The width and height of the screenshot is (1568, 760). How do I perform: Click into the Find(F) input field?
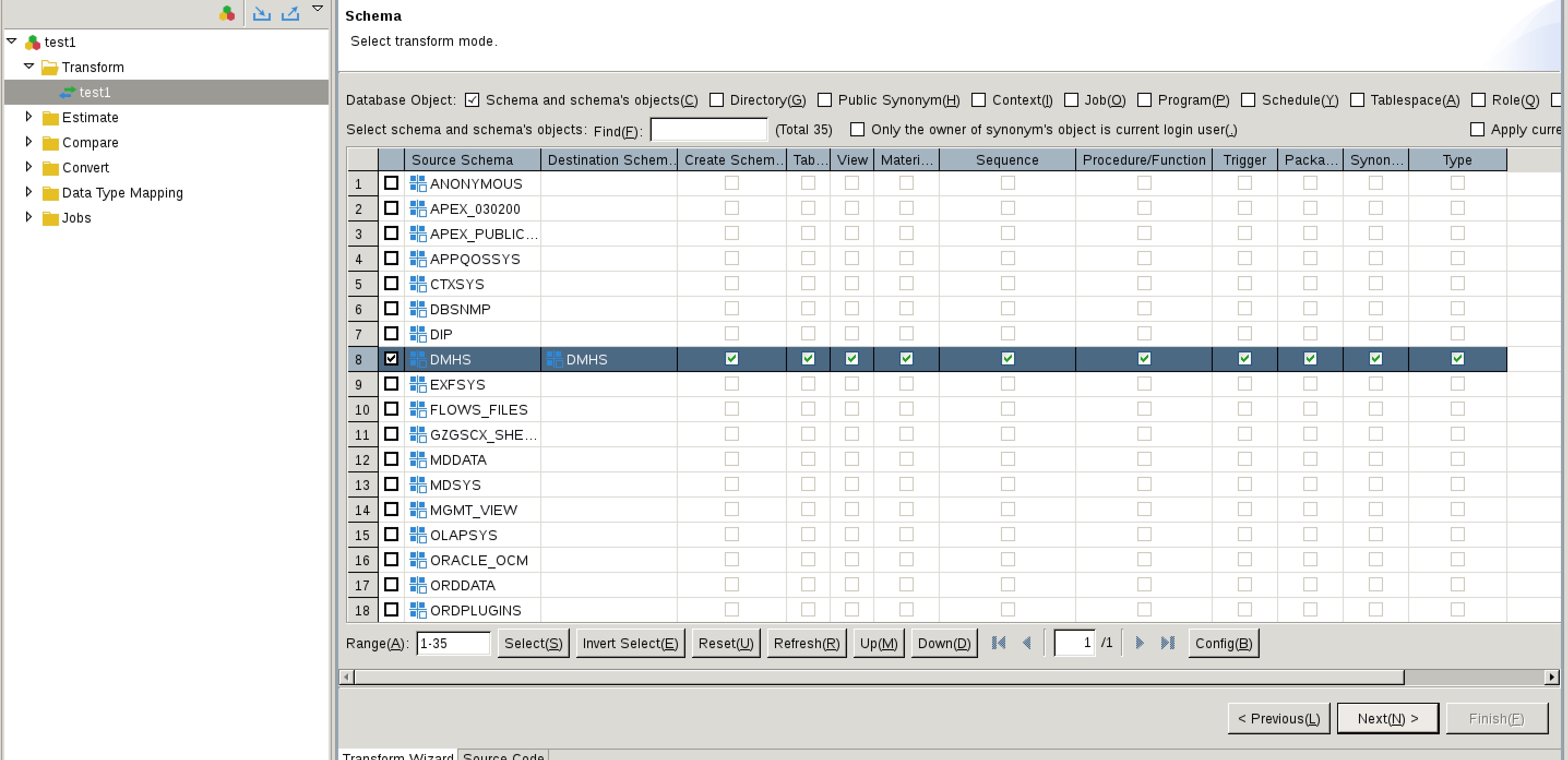click(708, 130)
